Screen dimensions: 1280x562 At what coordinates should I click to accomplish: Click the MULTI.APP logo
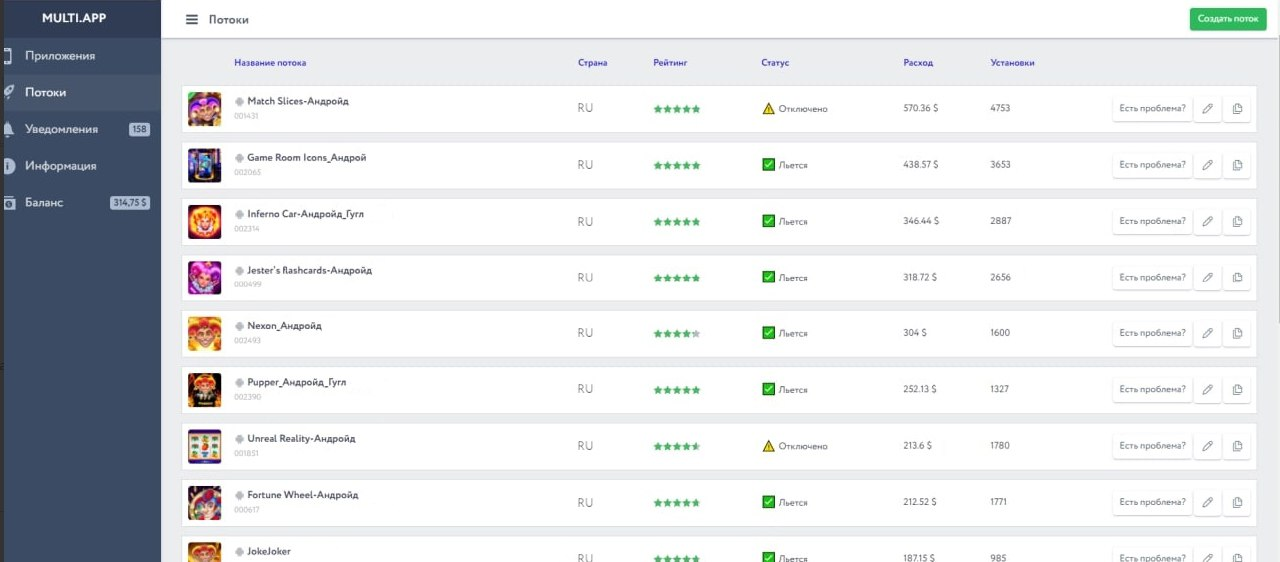[74, 18]
